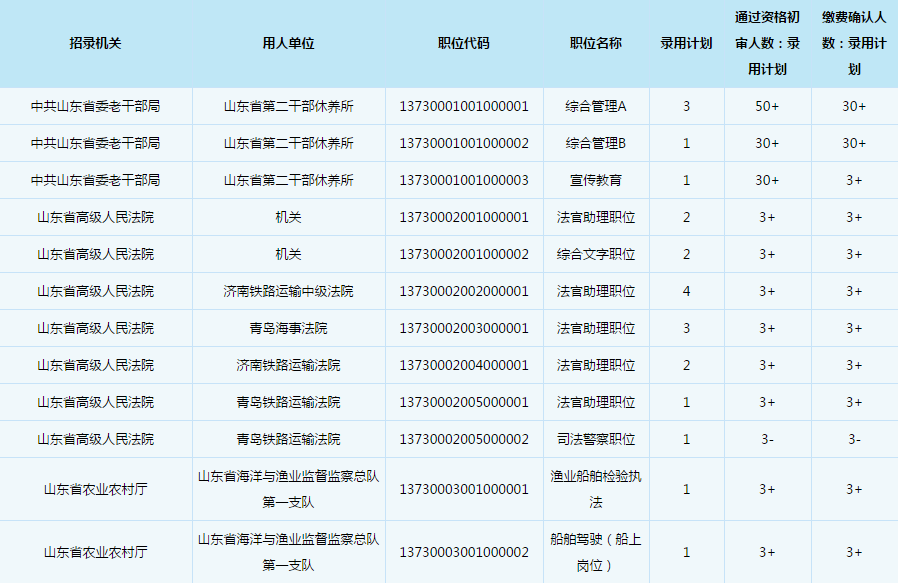This screenshot has width=898, height=583.
Task: Click recruitment plan 4 for 济南铁路运输中级法院
Action: pyautogui.click(x=686, y=292)
